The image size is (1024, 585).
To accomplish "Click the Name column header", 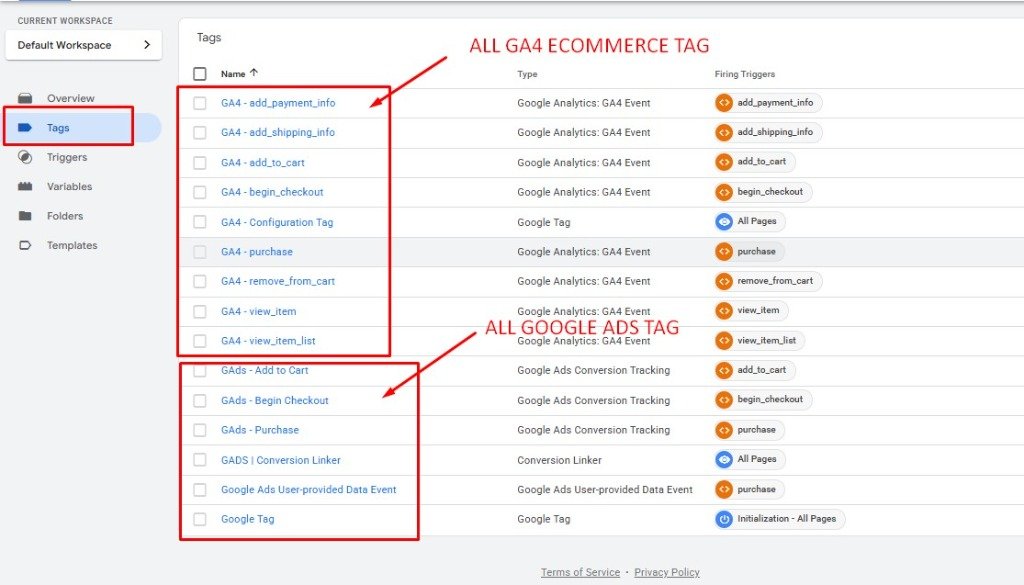I will tap(233, 74).
